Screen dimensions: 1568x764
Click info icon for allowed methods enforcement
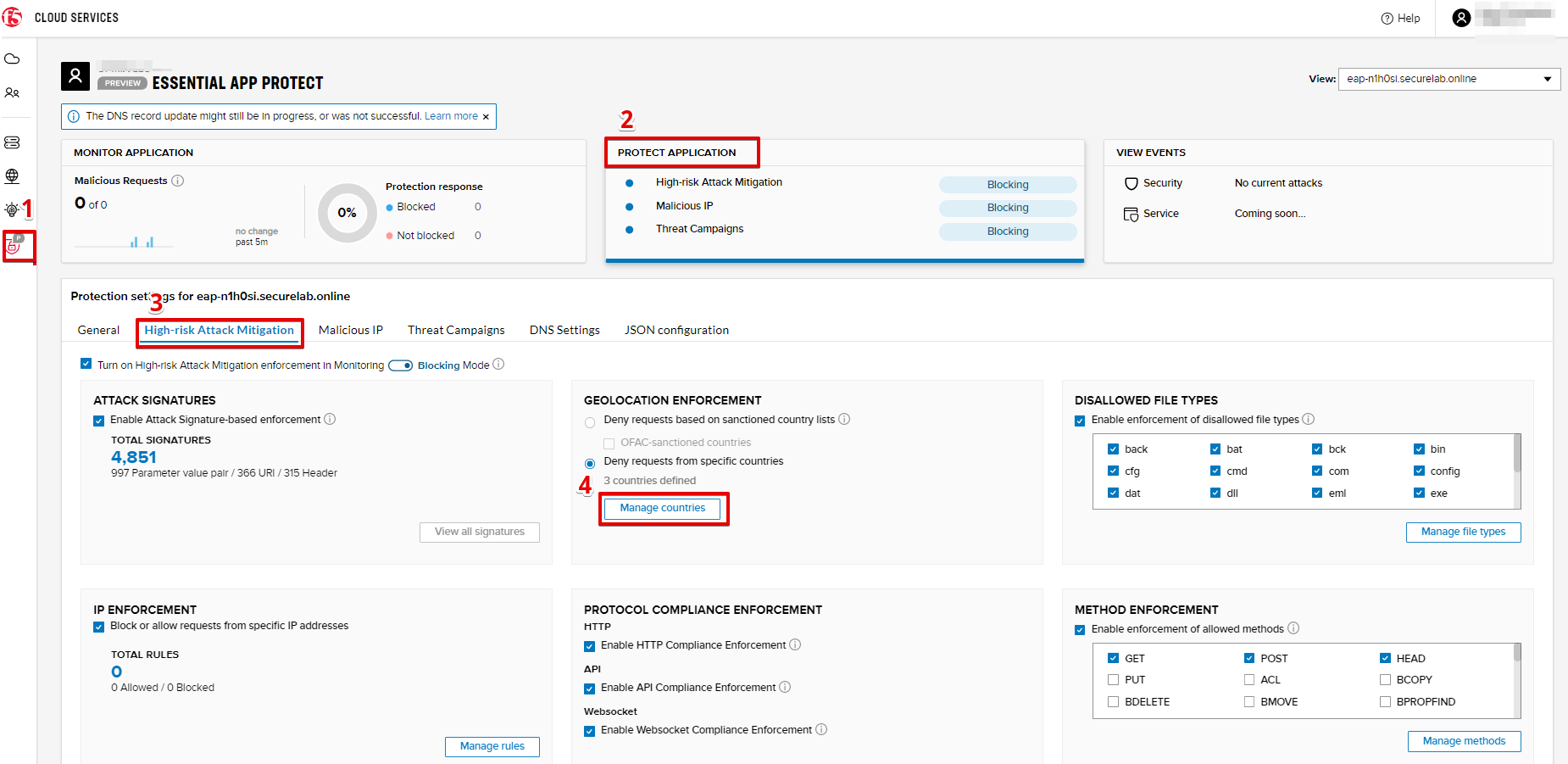coord(1293,628)
